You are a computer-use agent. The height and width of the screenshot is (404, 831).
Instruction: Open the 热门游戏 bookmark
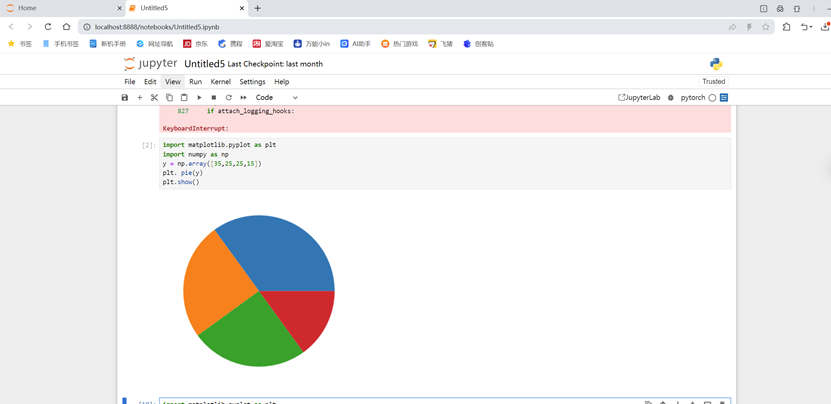pyautogui.click(x=400, y=44)
